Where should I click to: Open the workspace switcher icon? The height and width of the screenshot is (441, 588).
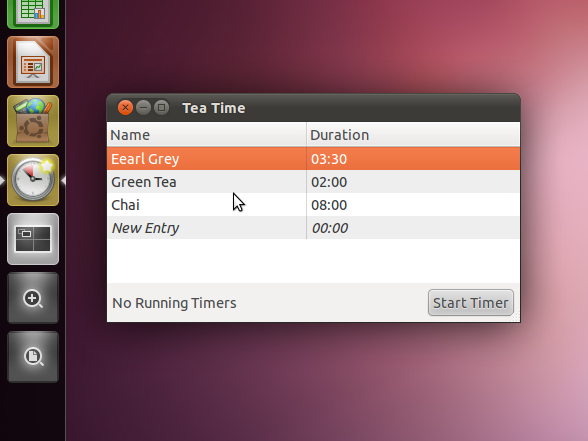33,239
